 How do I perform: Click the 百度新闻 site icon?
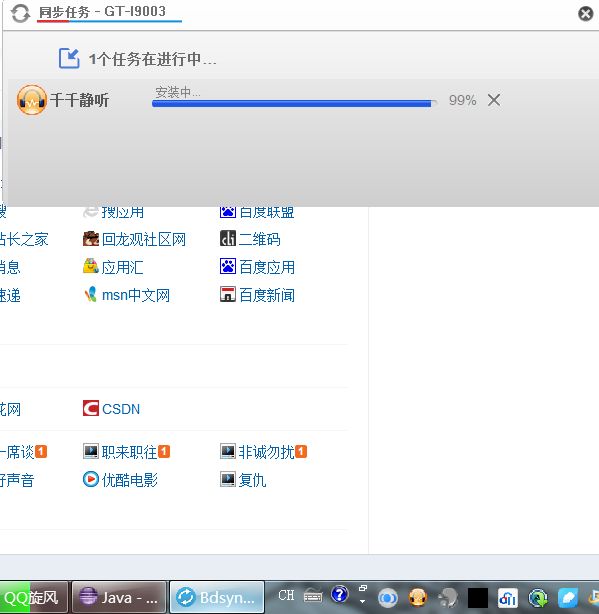point(228,294)
